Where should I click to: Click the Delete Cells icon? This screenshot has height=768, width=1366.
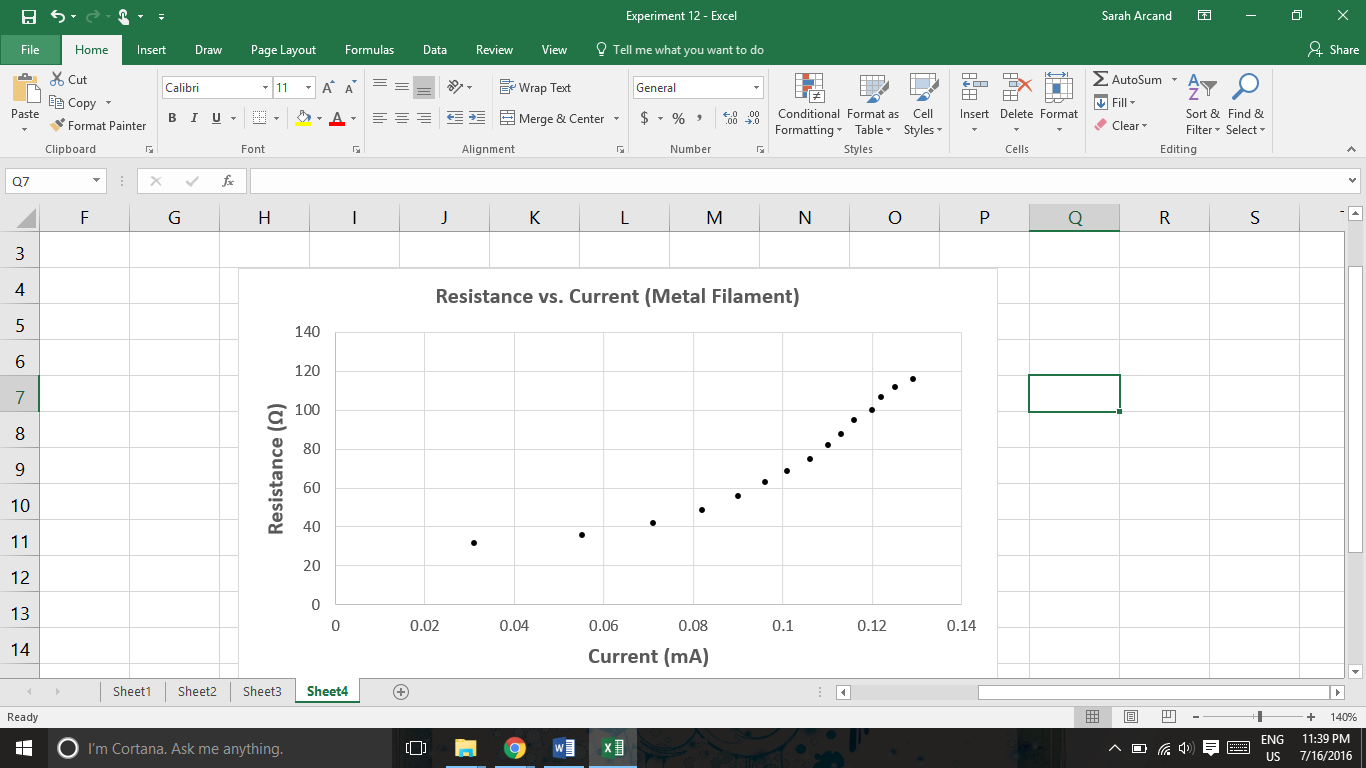click(1016, 88)
